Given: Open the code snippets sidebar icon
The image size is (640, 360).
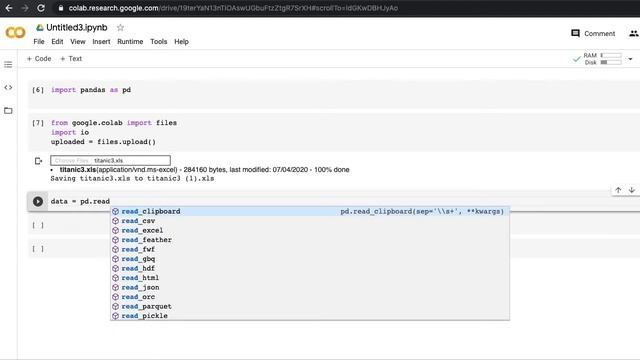Looking at the screenshot, I should pos(8,87).
